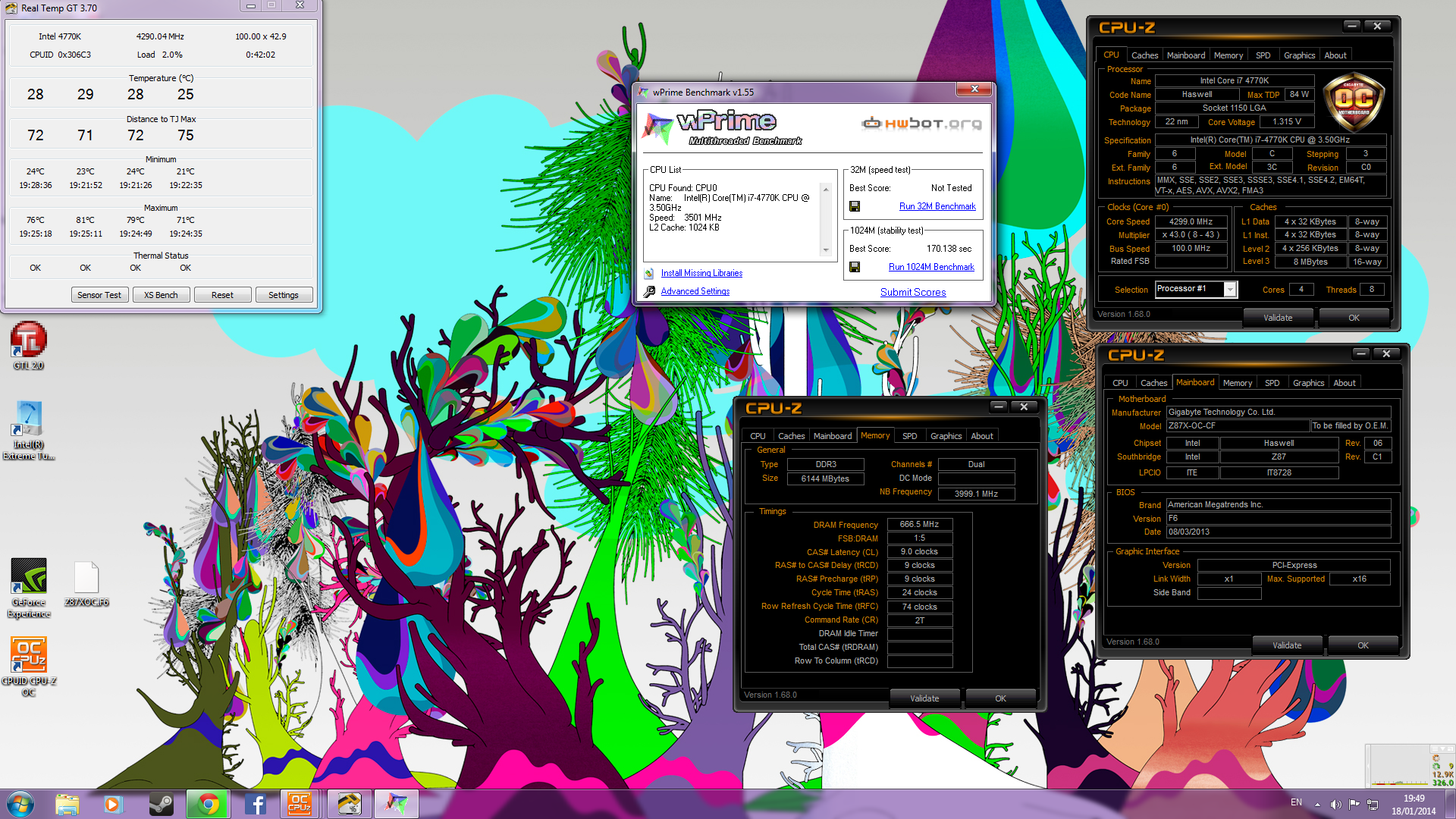Open the Facebook taskbar shortcut
The image size is (1456, 819).
pyautogui.click(x=255, y=804)
